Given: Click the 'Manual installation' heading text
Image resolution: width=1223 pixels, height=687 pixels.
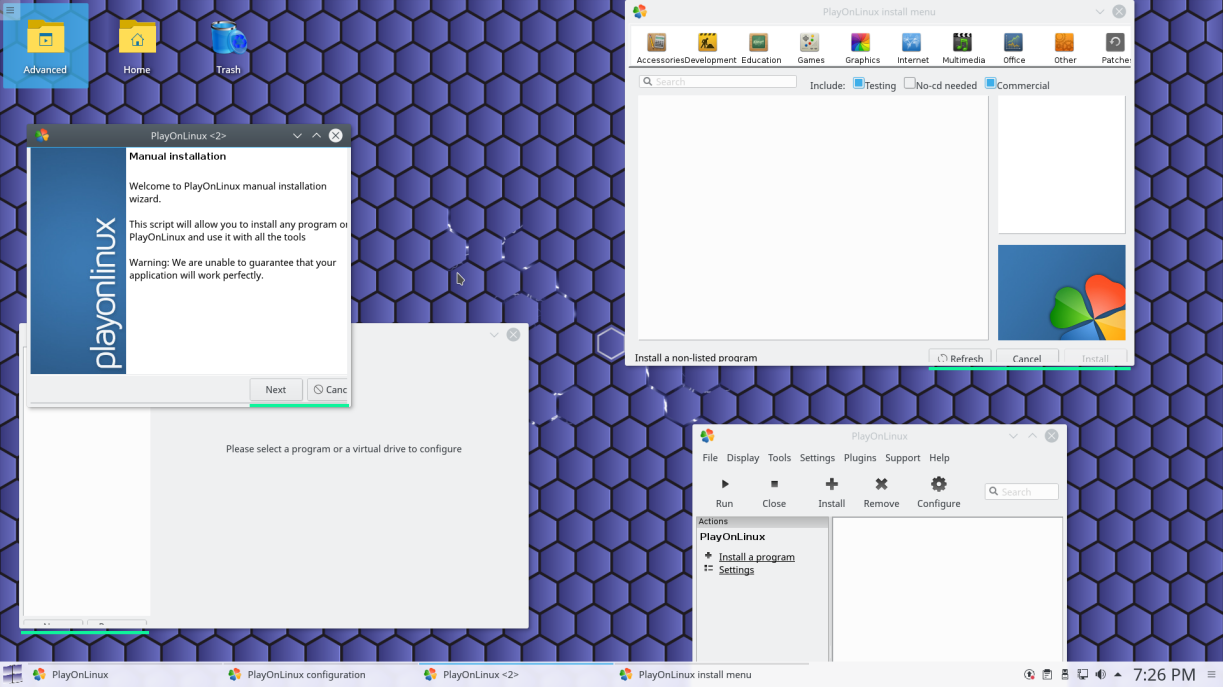Looking at the screenshot, I should click(177, 156).
